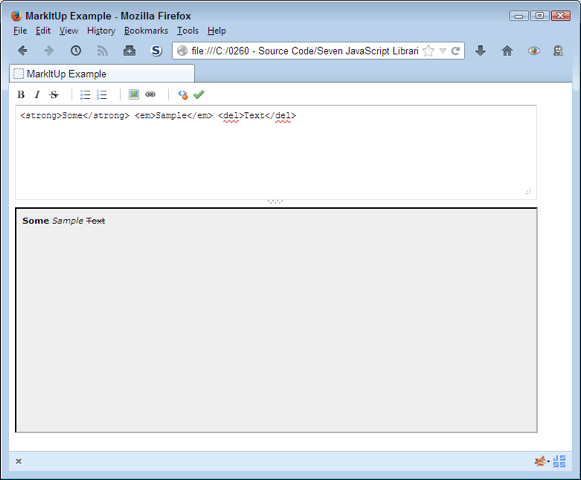Click the fox icon in the status bar
The width and height of the screenshot is (581, 480).
point(541,461)
